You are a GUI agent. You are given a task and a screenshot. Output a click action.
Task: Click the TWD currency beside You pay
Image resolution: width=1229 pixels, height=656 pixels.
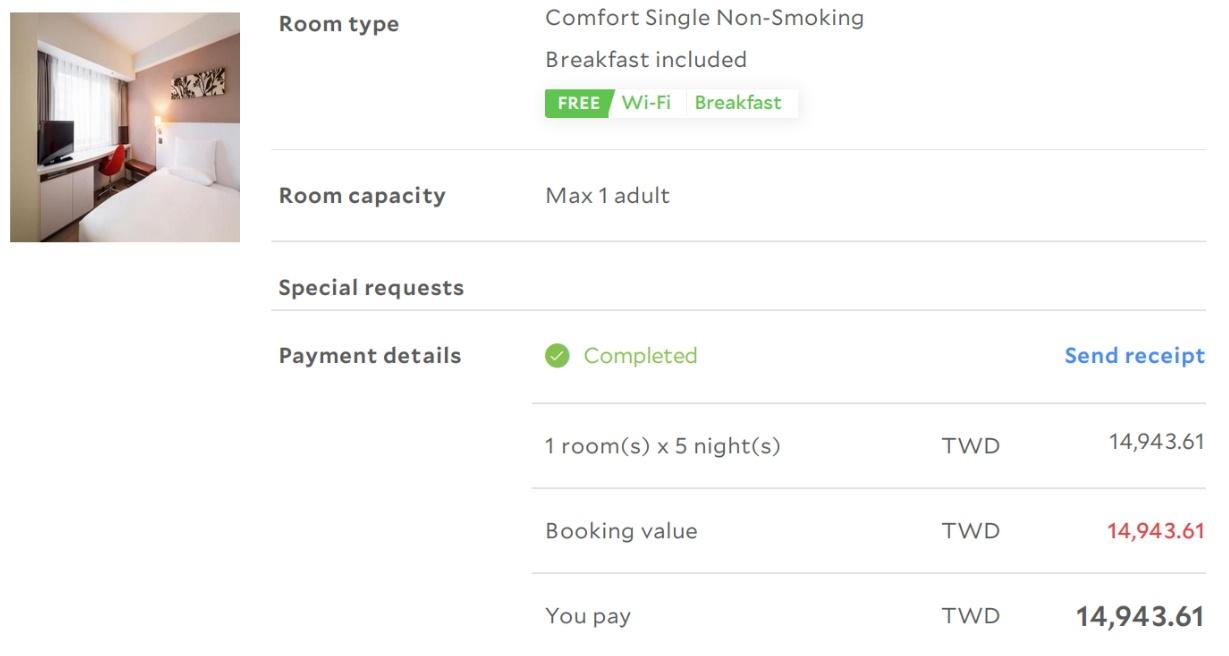[970, 617]
